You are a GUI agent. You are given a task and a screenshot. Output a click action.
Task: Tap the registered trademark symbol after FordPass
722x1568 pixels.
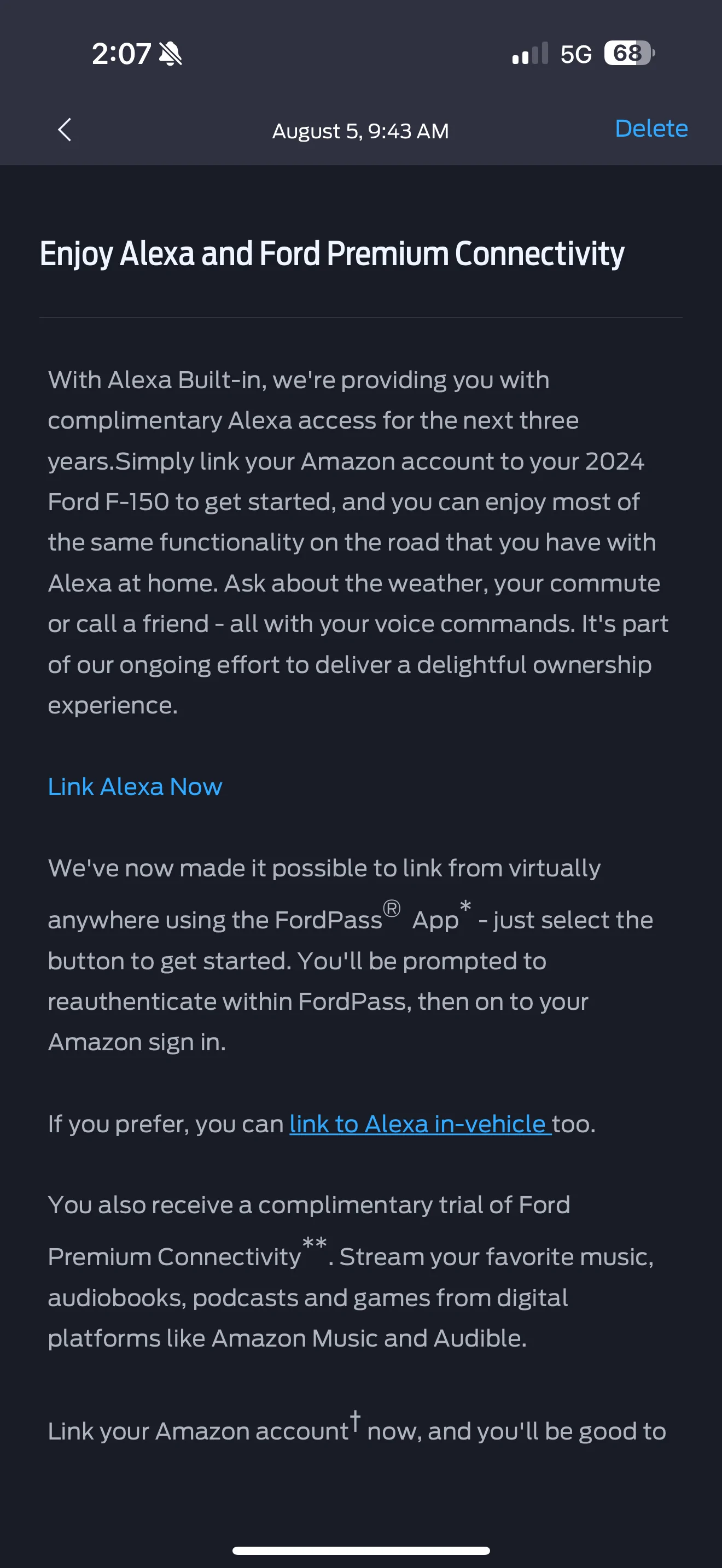click(x=392, y=908)
